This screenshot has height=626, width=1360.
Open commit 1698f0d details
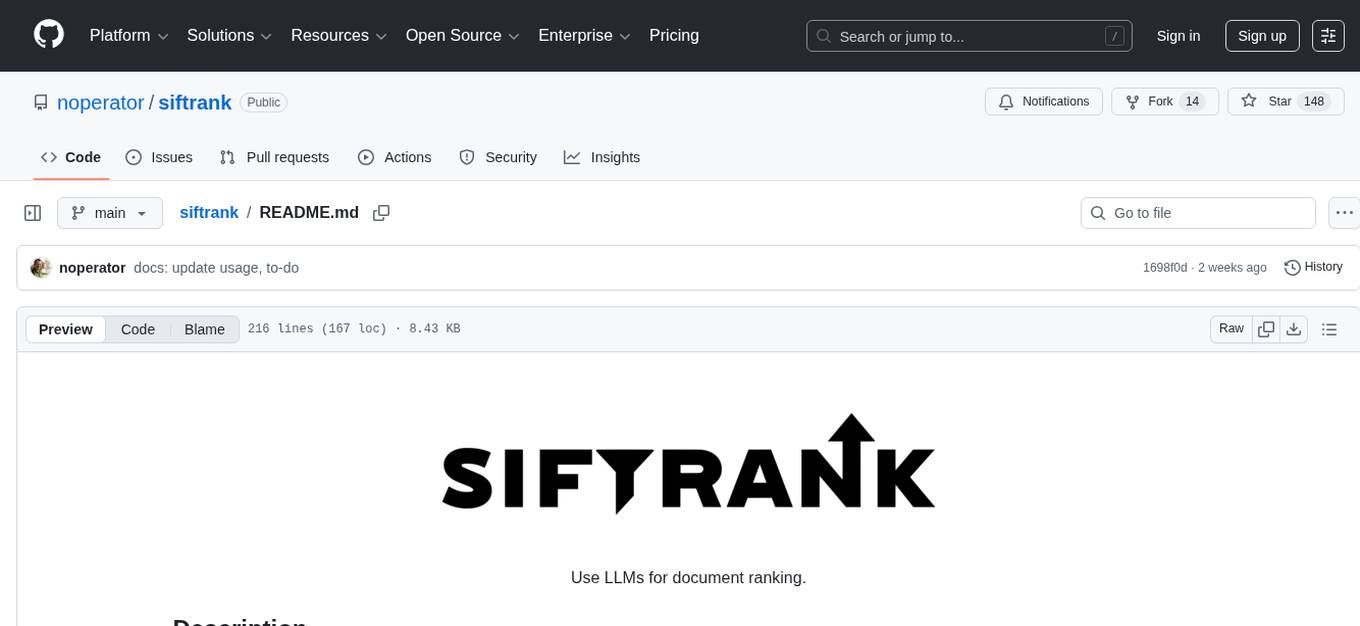[x=1164, y=267]
